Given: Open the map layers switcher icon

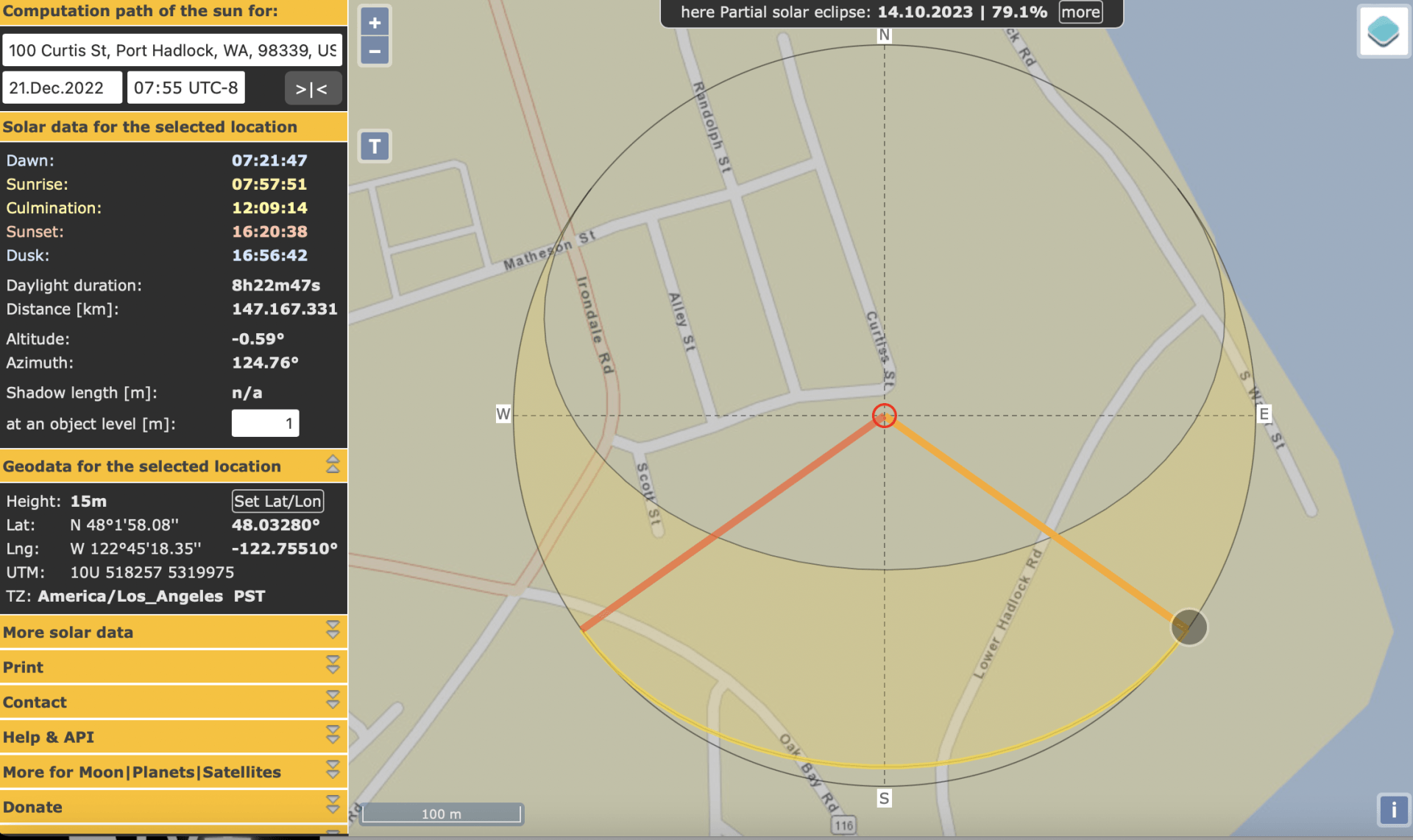Looking at the screenshot, I should (1383, 30).
